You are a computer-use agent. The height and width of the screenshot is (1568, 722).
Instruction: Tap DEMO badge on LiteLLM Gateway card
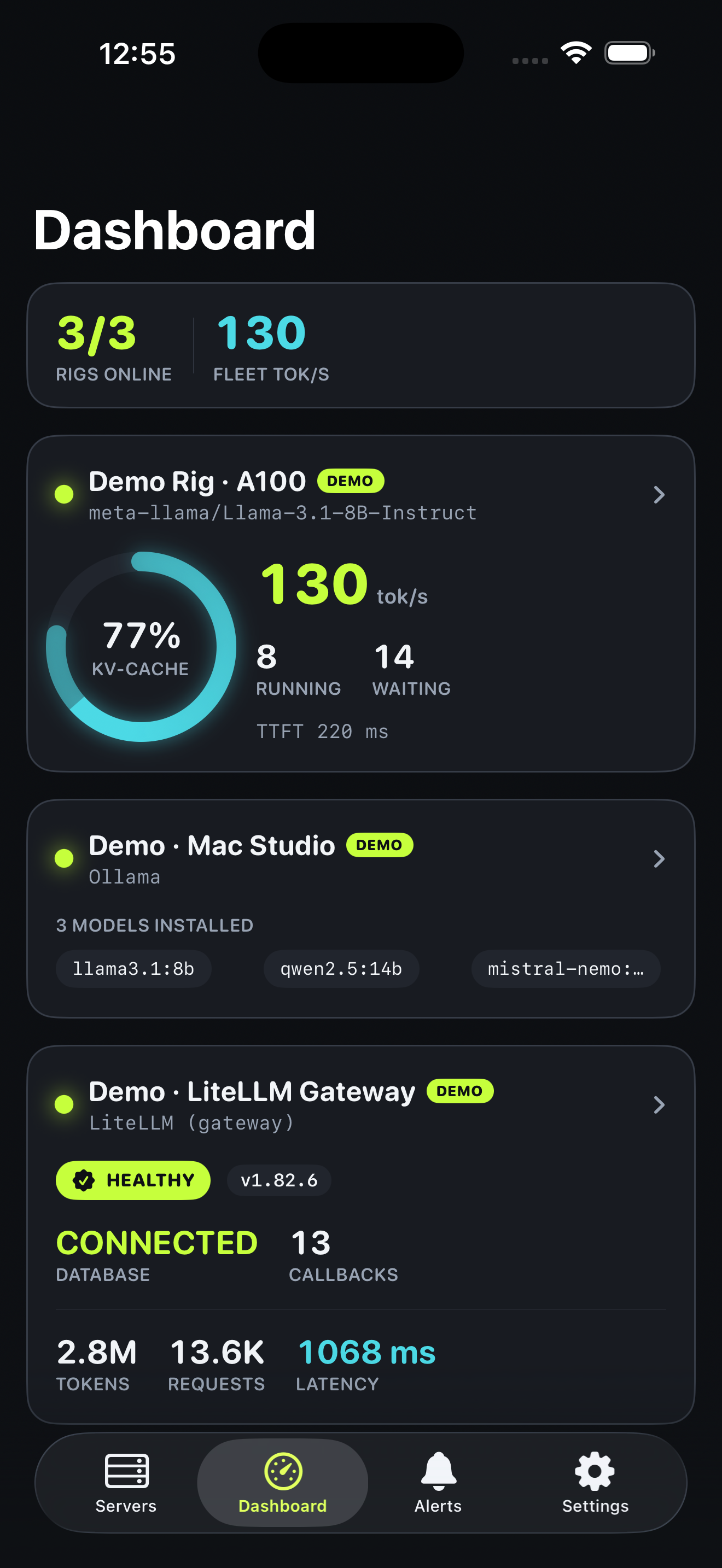[459, 1091]
